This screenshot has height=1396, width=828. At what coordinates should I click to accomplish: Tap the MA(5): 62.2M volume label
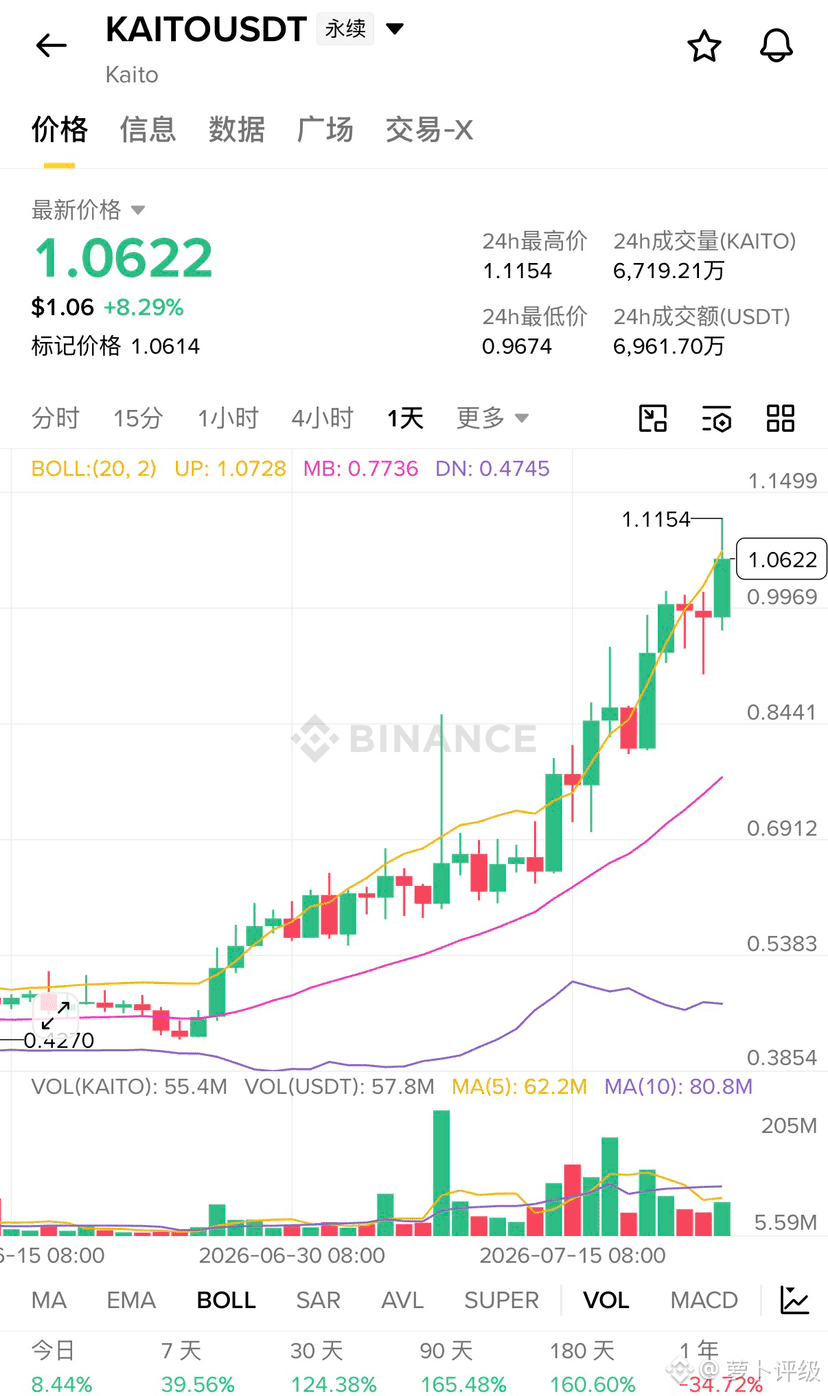[519, 1086]
